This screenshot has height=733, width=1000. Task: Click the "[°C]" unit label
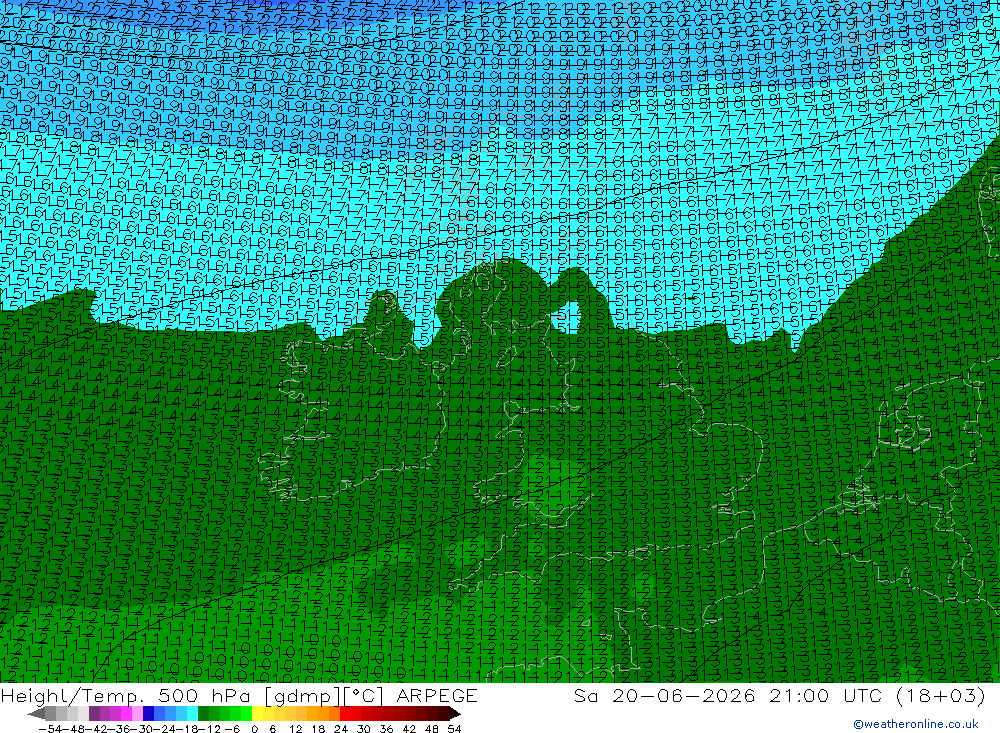tap(364, 695)
